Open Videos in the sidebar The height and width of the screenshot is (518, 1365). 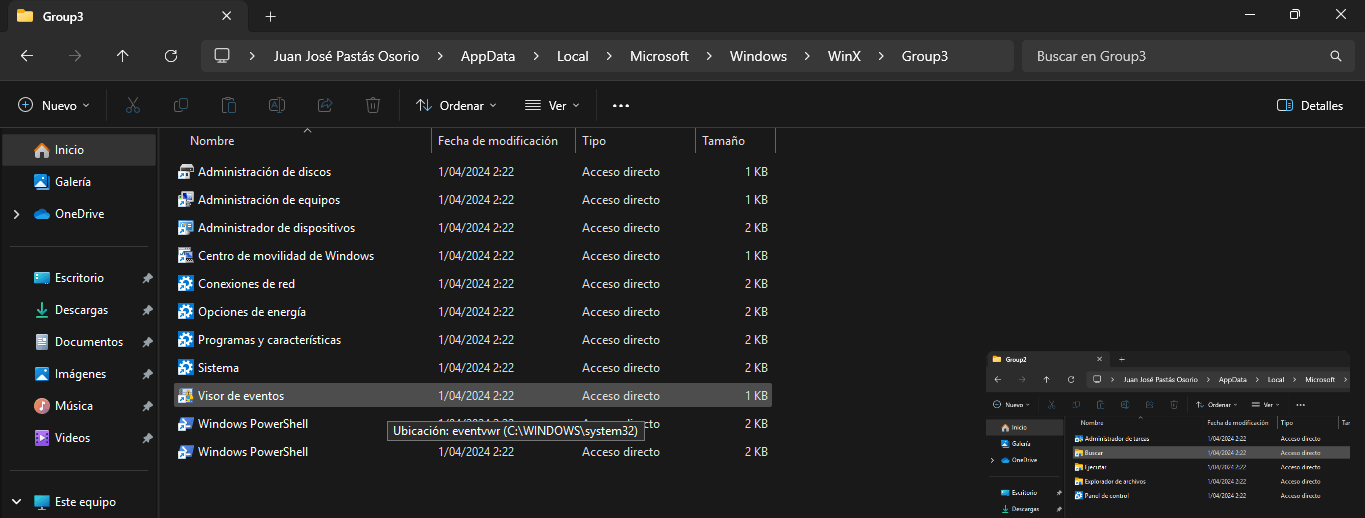pyautogui.click(x=79, y=438)
